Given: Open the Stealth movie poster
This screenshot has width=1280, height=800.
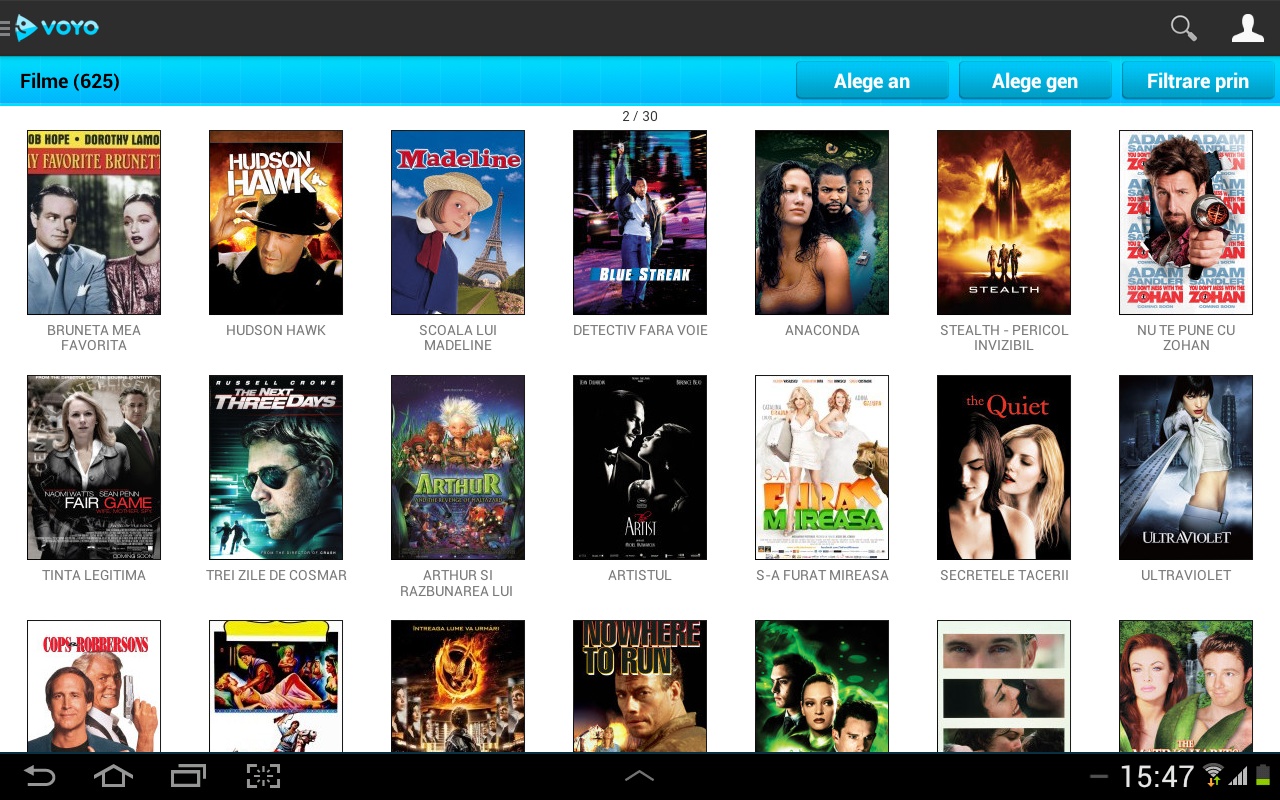Looking at the screenshot, I should [x=1004, y=222].
